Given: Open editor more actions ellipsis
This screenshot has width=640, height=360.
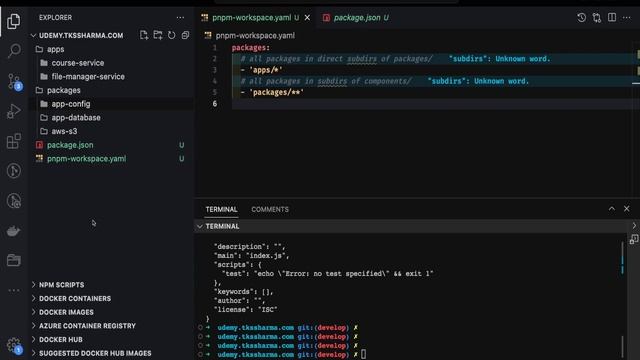Looking at the screenshot, I should pyautogui.click(x=627, y=18).
